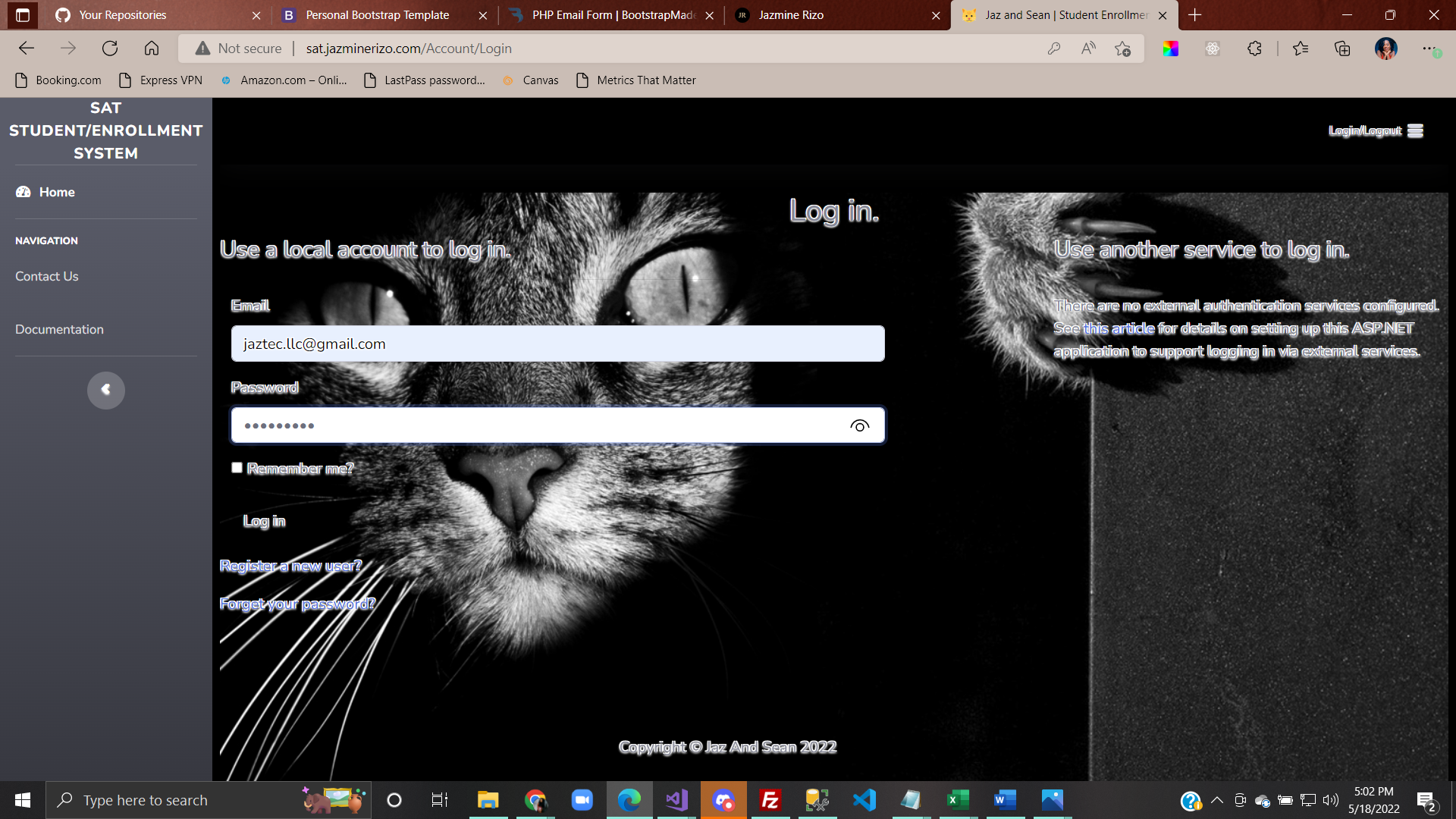Click the Email input field
The image size is (1456, 819).
557,344
